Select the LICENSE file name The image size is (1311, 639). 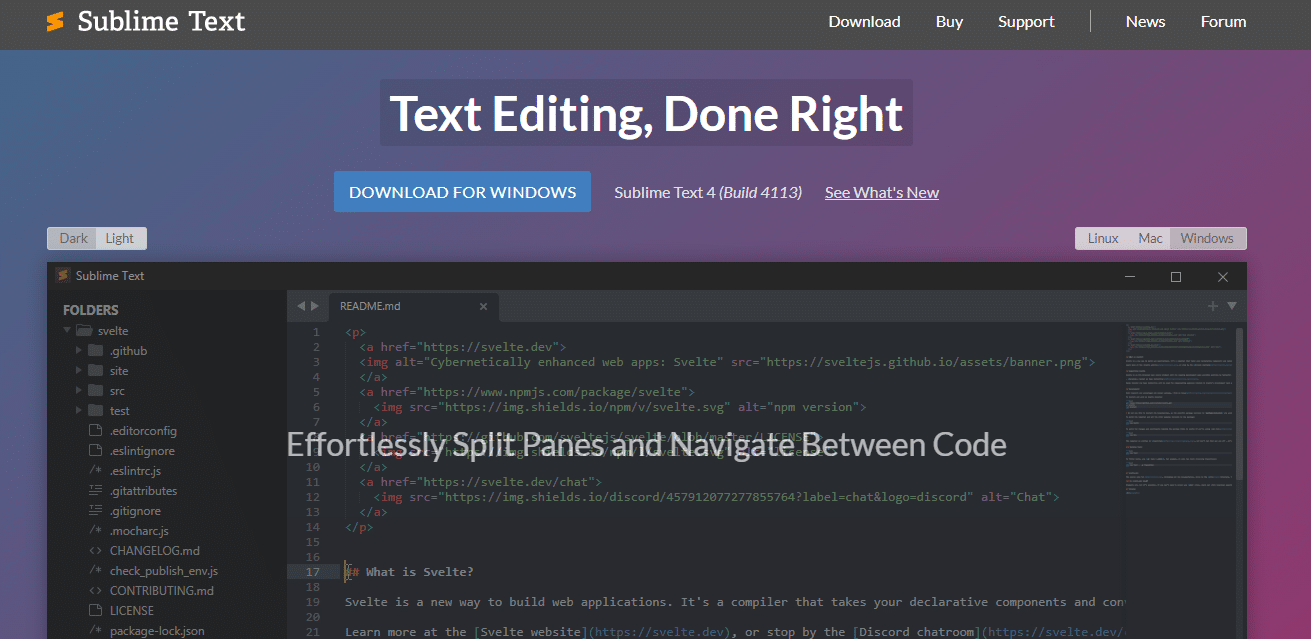pyautogui.click(x=132, y=610)
